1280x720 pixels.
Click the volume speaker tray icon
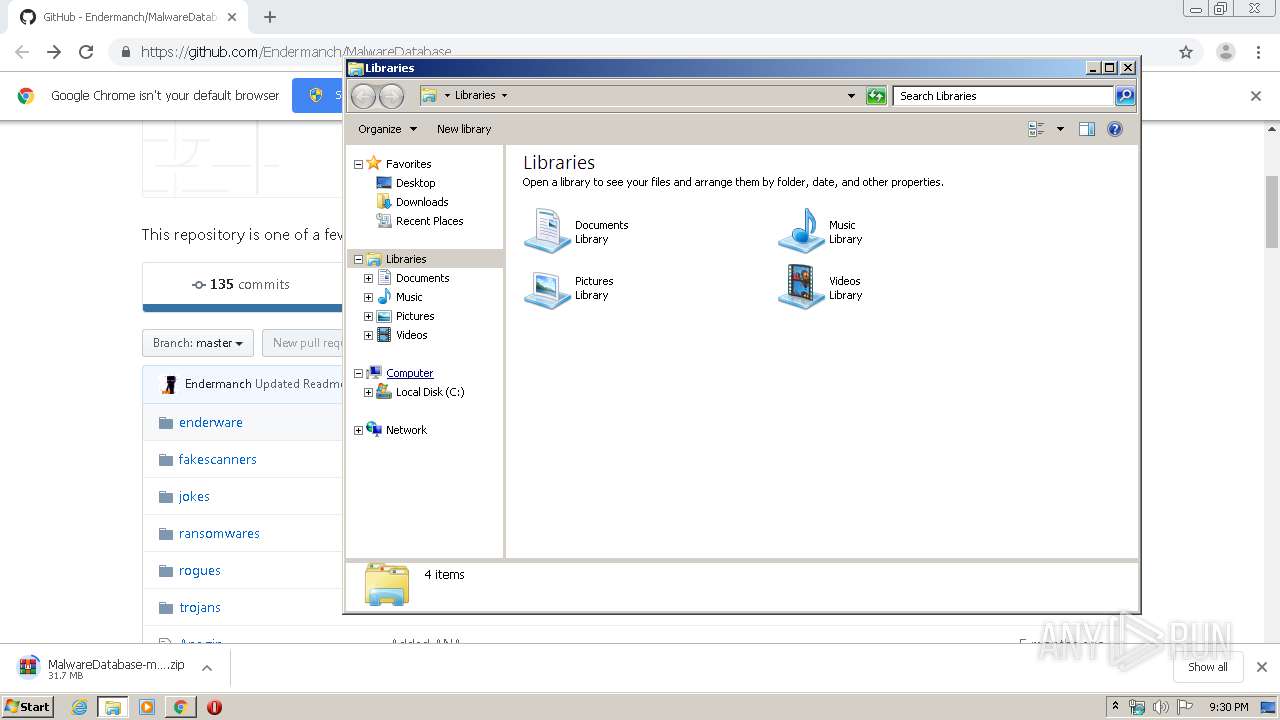coord(1160,707)
